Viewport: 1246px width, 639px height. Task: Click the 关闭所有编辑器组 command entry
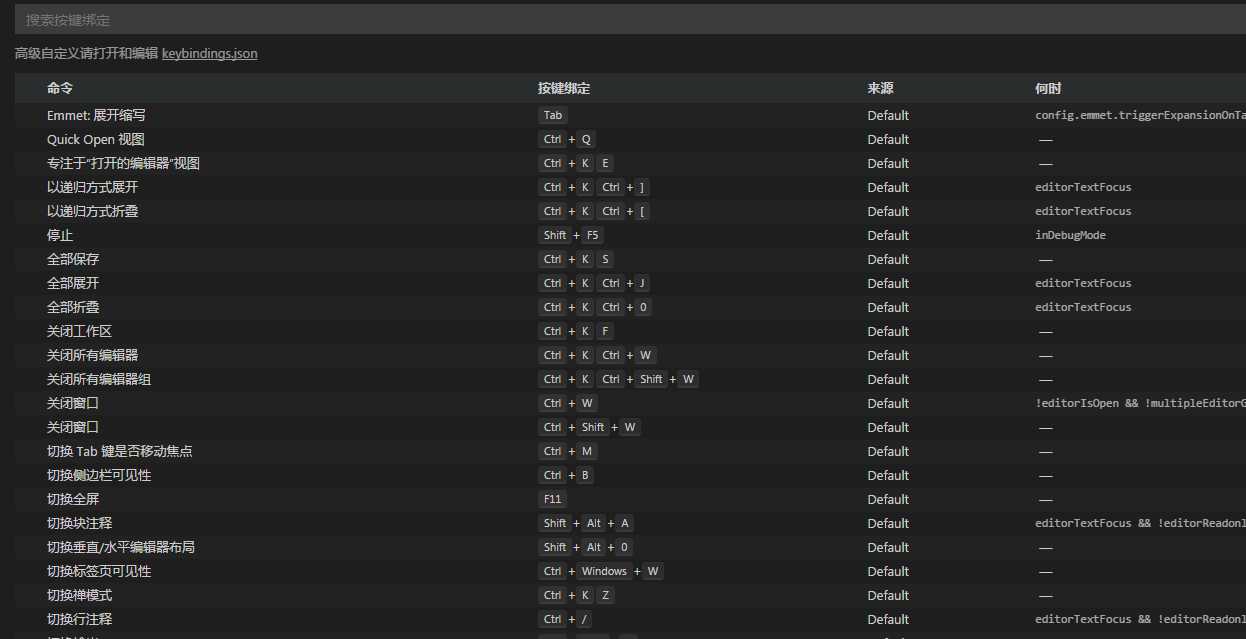99,379
